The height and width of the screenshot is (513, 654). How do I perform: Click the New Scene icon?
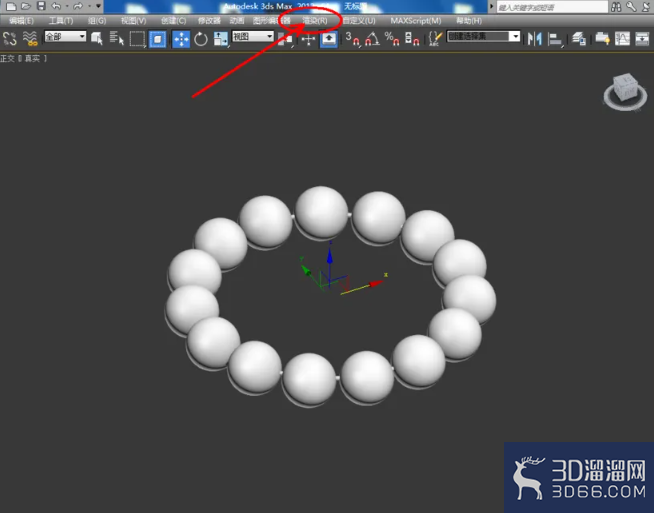[11, 6]
